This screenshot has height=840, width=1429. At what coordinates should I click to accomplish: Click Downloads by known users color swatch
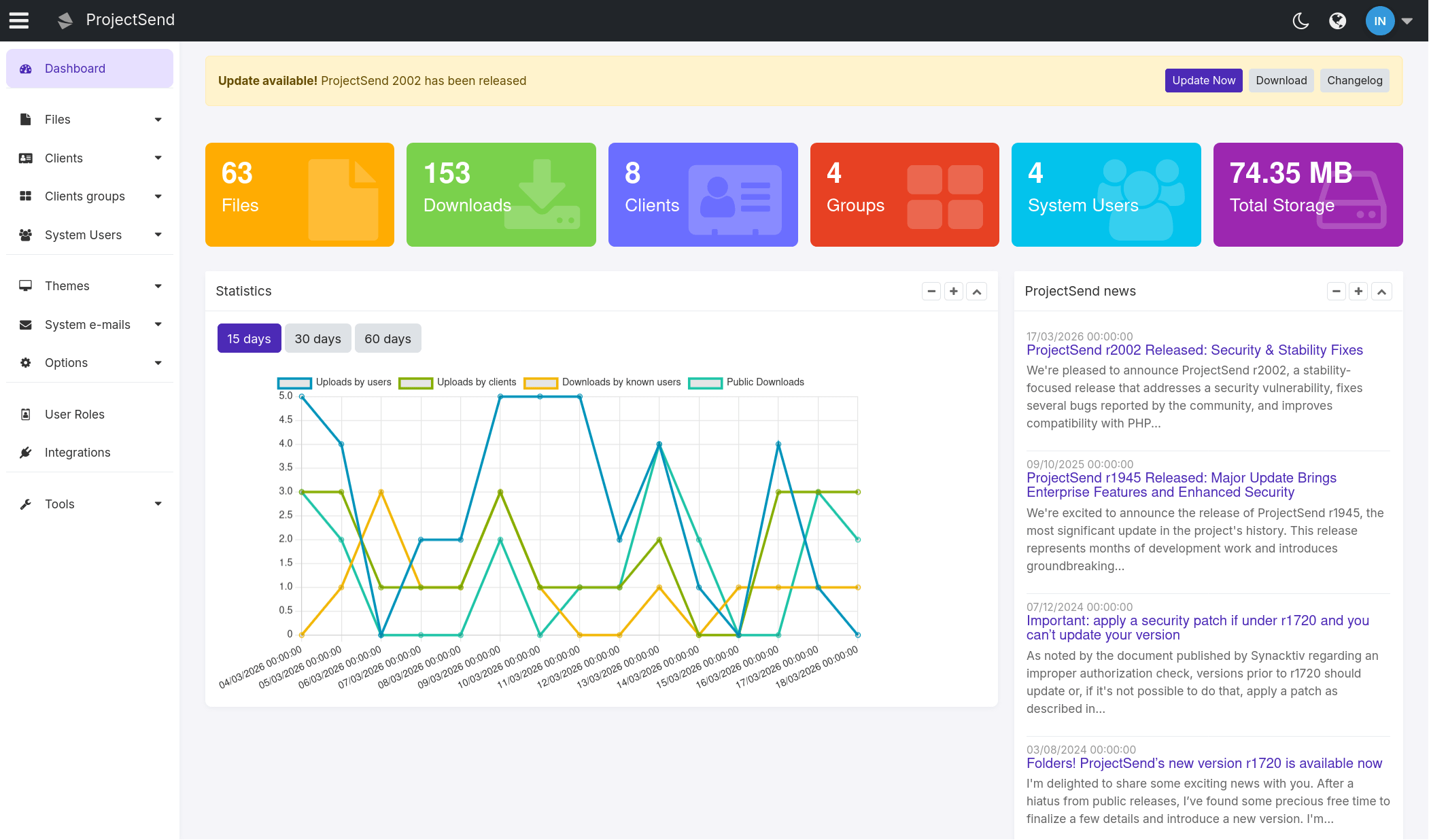pos(540,383)
